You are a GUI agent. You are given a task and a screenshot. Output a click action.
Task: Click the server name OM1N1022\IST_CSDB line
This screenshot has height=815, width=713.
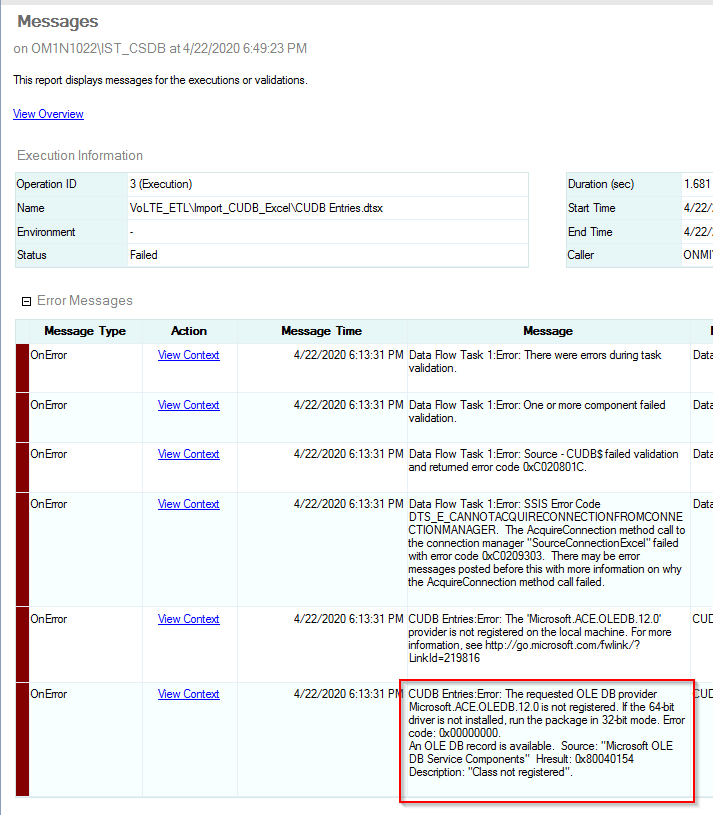[160, 48]
